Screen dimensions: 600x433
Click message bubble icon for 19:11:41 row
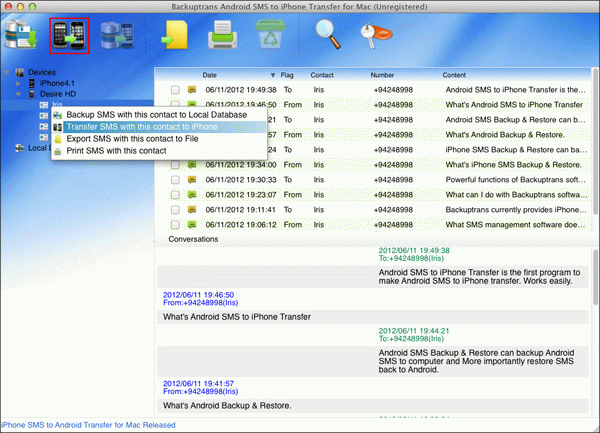tap(192, 210)
